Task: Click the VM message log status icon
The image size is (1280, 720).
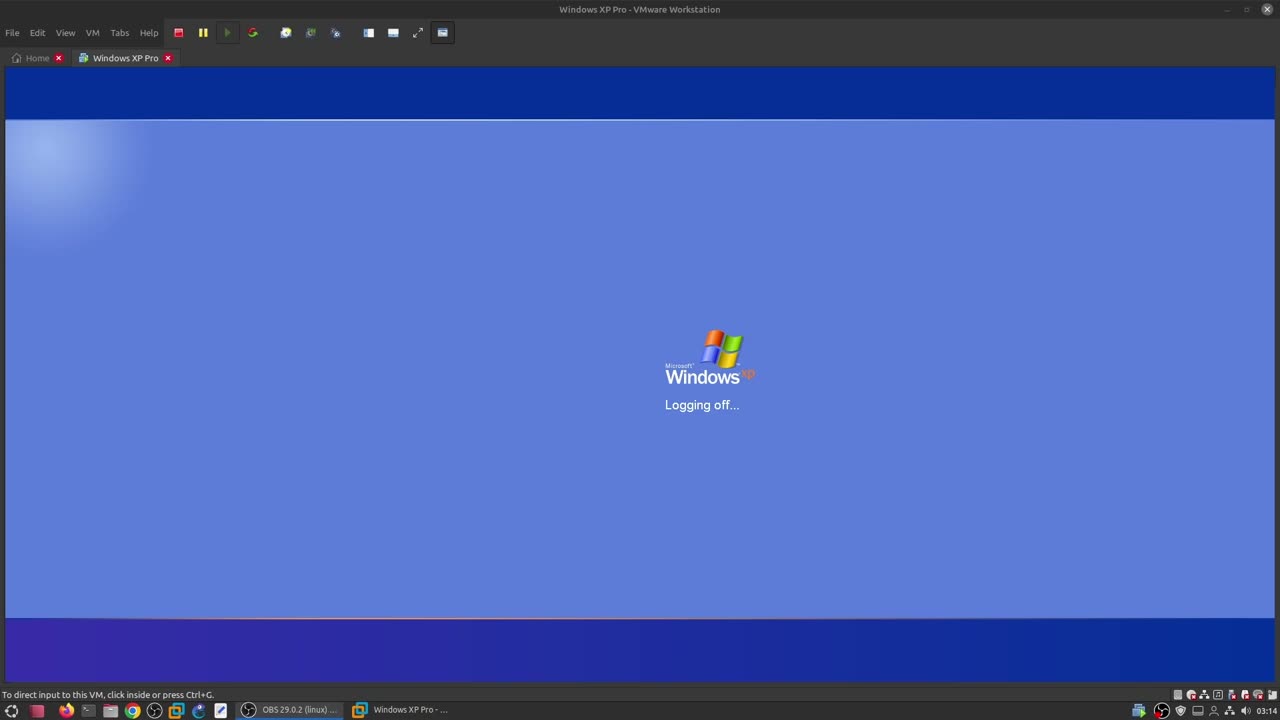Action: 1272,695
